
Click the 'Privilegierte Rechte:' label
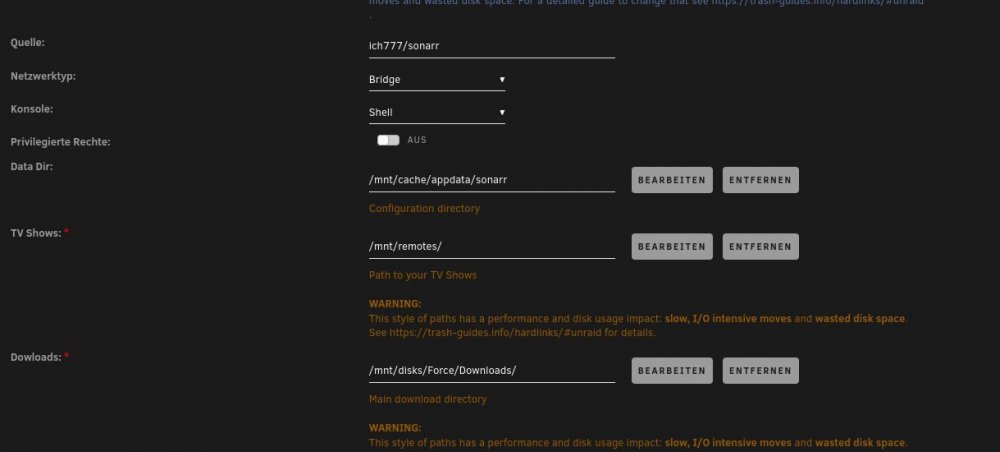61,142
